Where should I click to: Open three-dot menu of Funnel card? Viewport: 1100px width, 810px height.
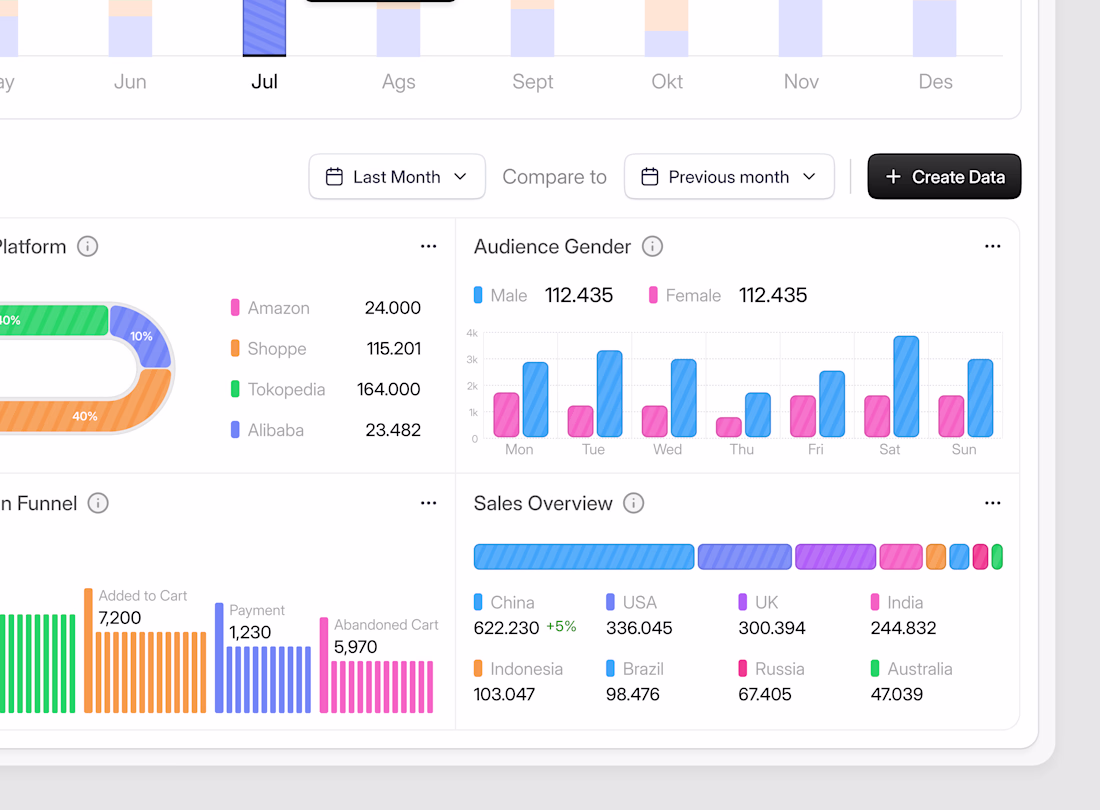[x=429, y=503]
